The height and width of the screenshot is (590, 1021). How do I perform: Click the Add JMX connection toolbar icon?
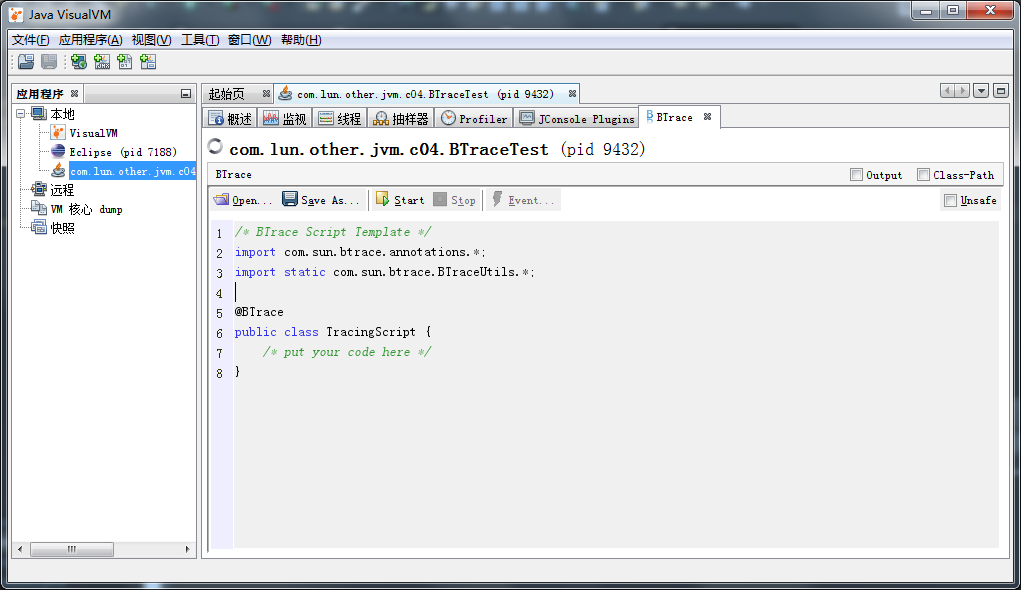(102, 62)
